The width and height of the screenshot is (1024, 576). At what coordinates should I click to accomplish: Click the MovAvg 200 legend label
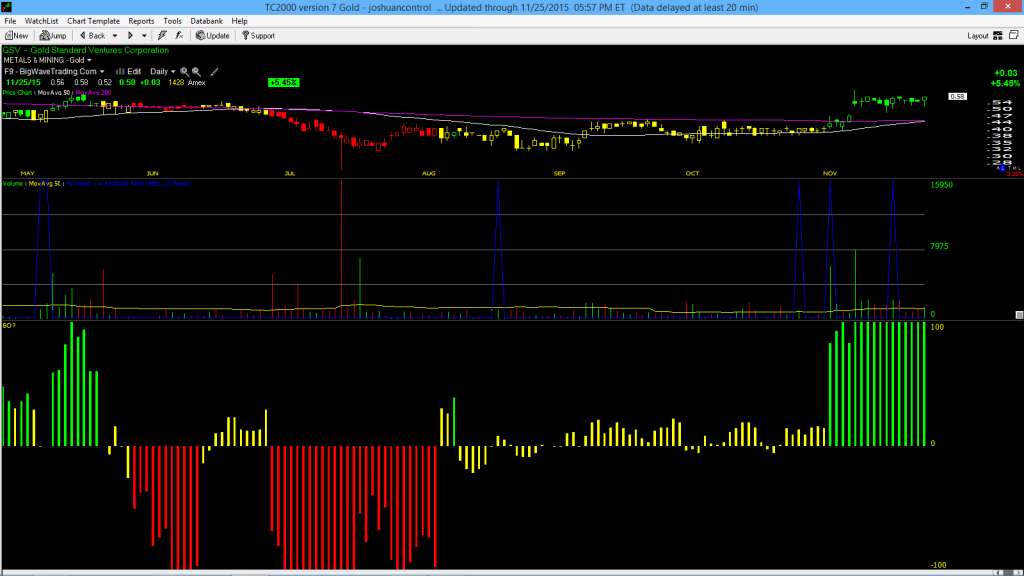tap(93, 93)
